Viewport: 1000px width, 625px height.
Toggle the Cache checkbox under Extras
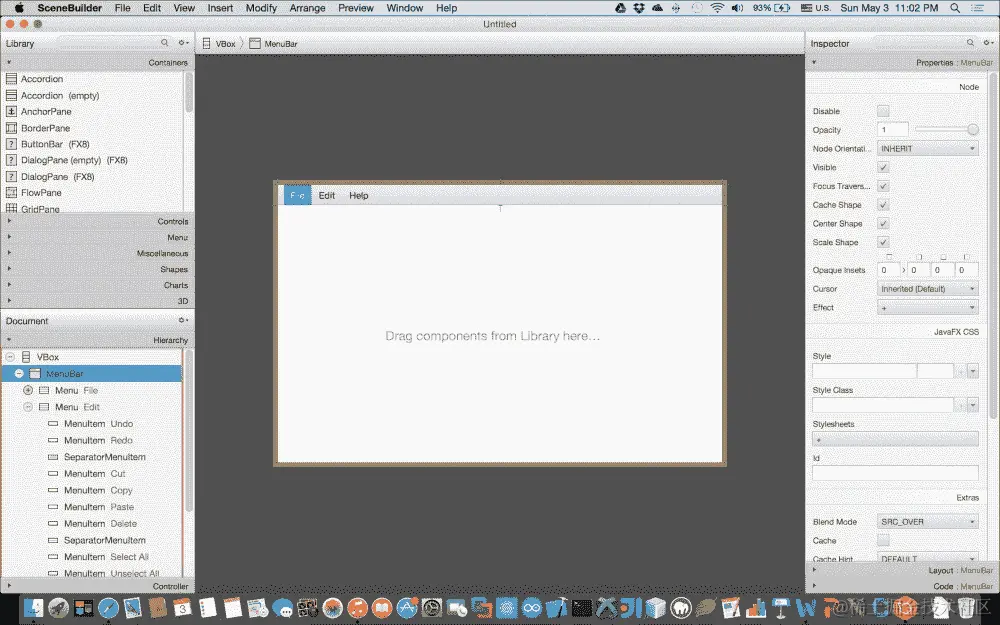pos(883,540)
